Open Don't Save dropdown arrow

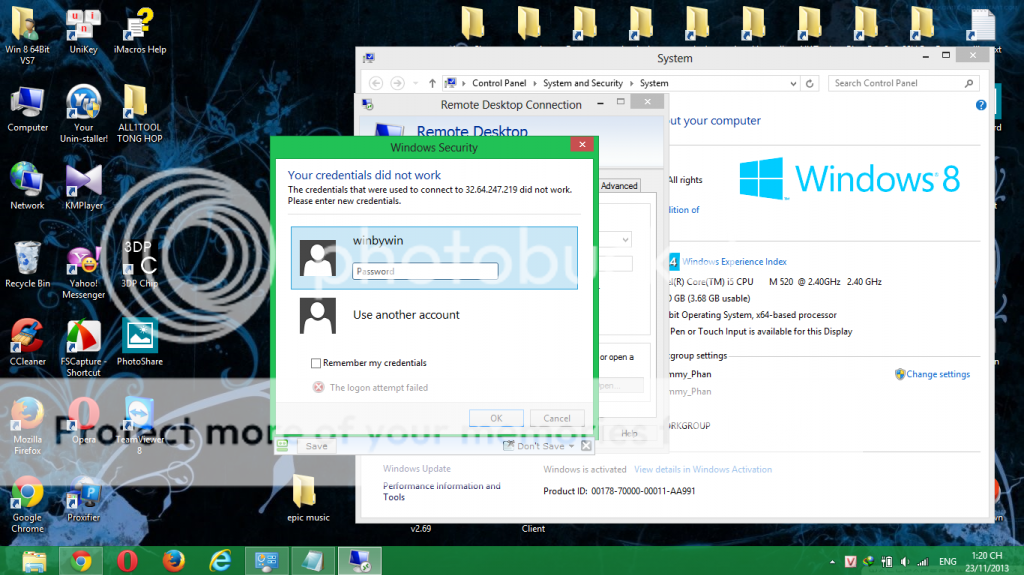571,446
